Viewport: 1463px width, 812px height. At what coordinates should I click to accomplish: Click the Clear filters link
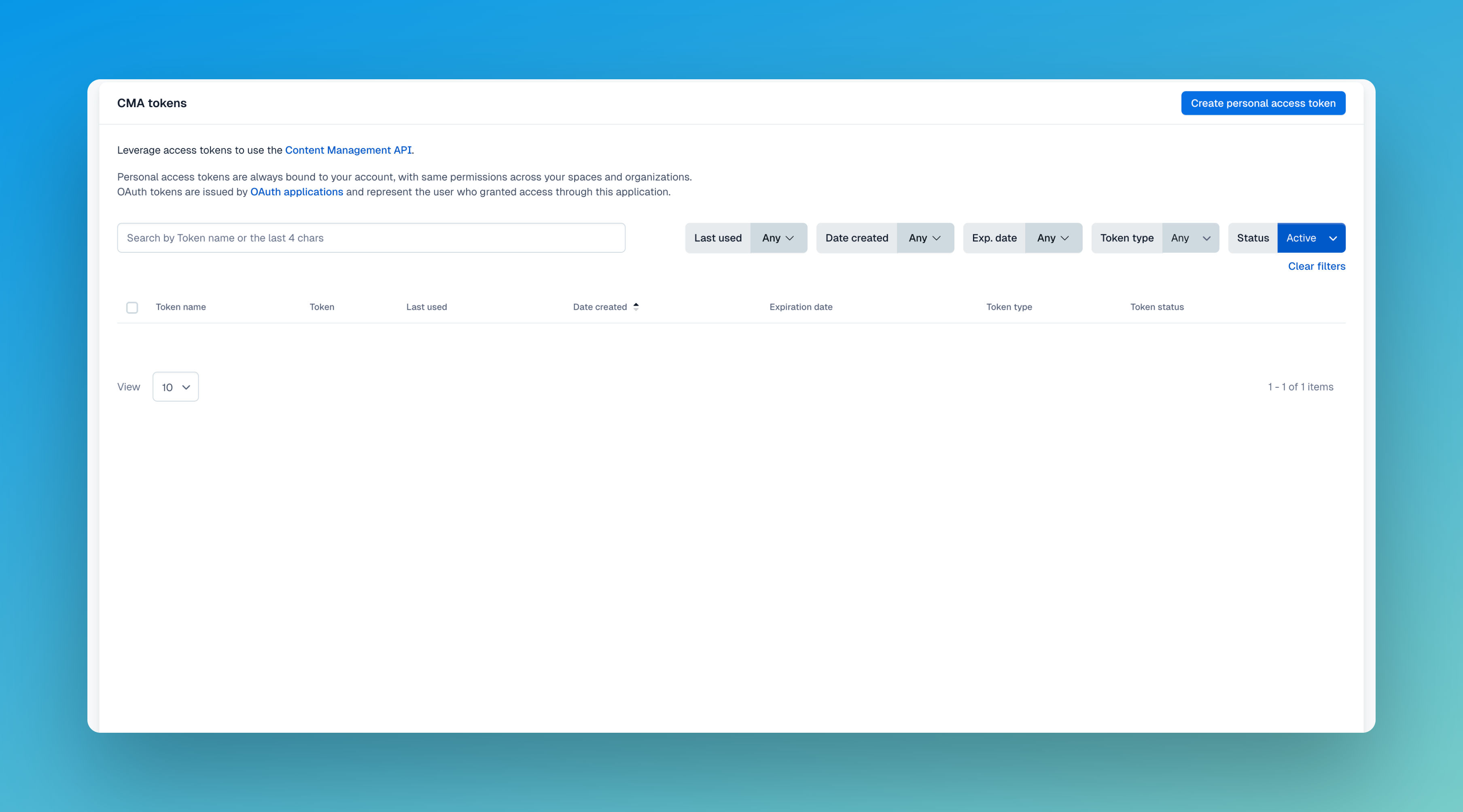[1316, 266]
